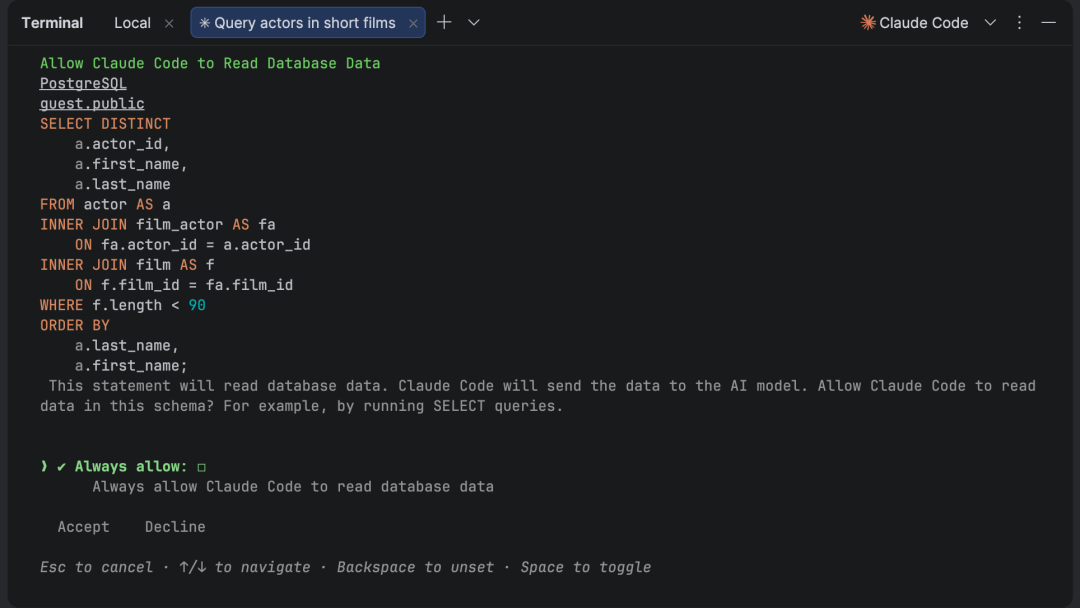The width and height of the screenshot is (1080, 608).
Task: Click Accept to allow the query
Action: (83, 527)
